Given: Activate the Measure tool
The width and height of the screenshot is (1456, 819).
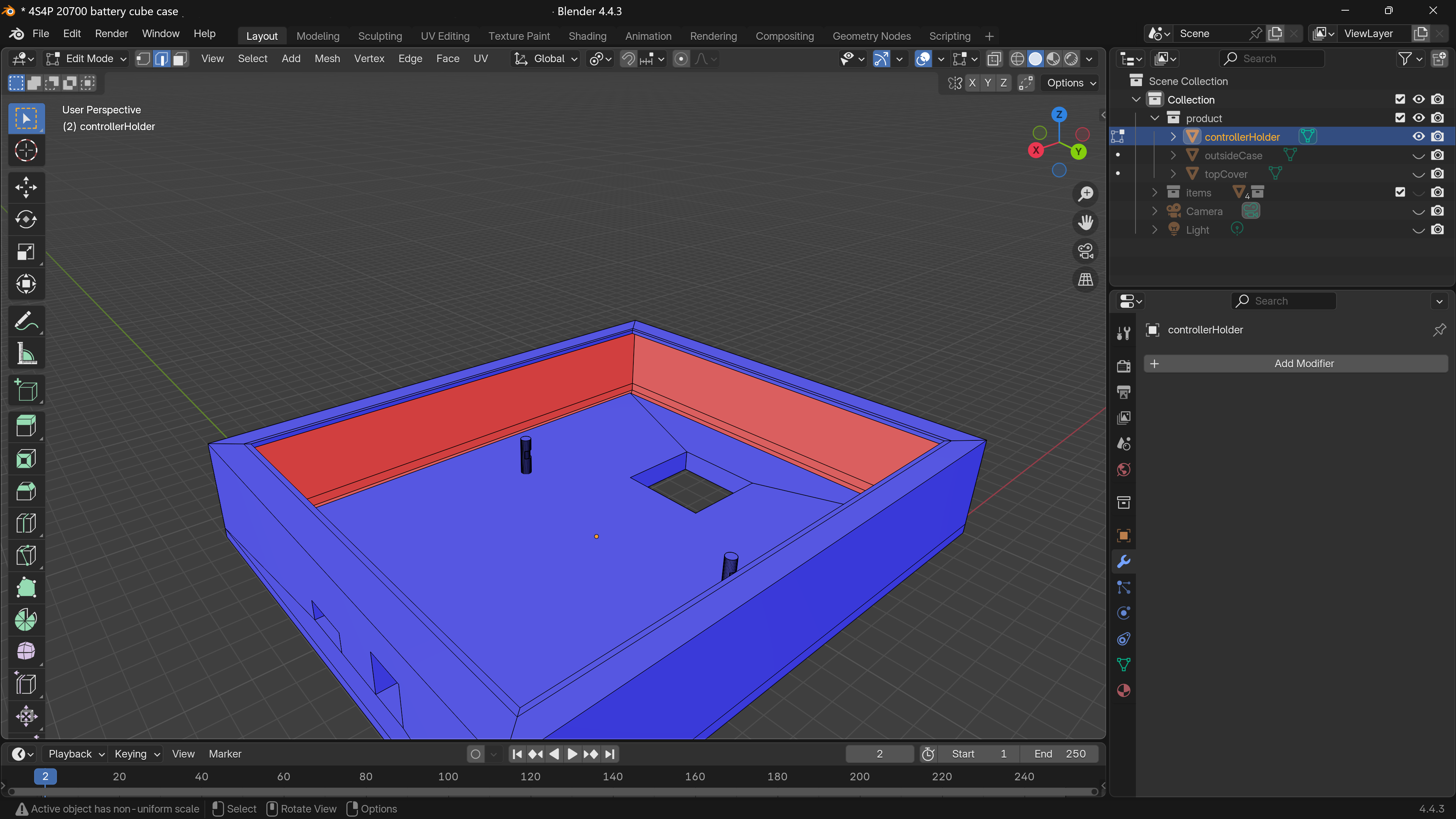Looking at the screenshot, I should tap(25, 354).
